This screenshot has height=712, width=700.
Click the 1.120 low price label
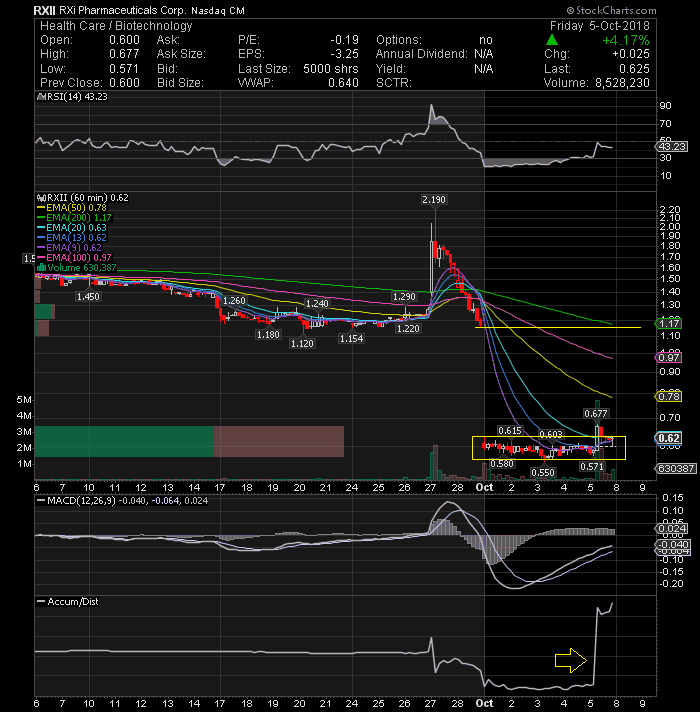302,344
